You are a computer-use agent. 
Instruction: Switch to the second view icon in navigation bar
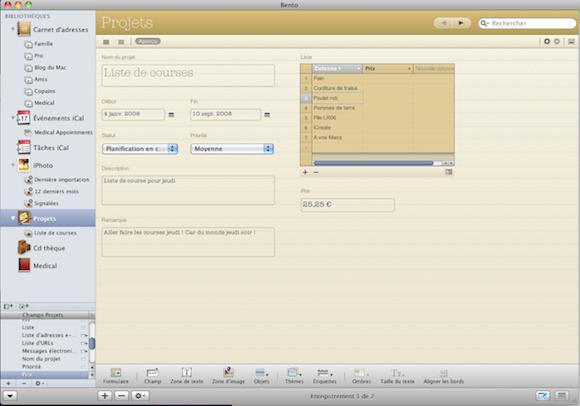121,42
